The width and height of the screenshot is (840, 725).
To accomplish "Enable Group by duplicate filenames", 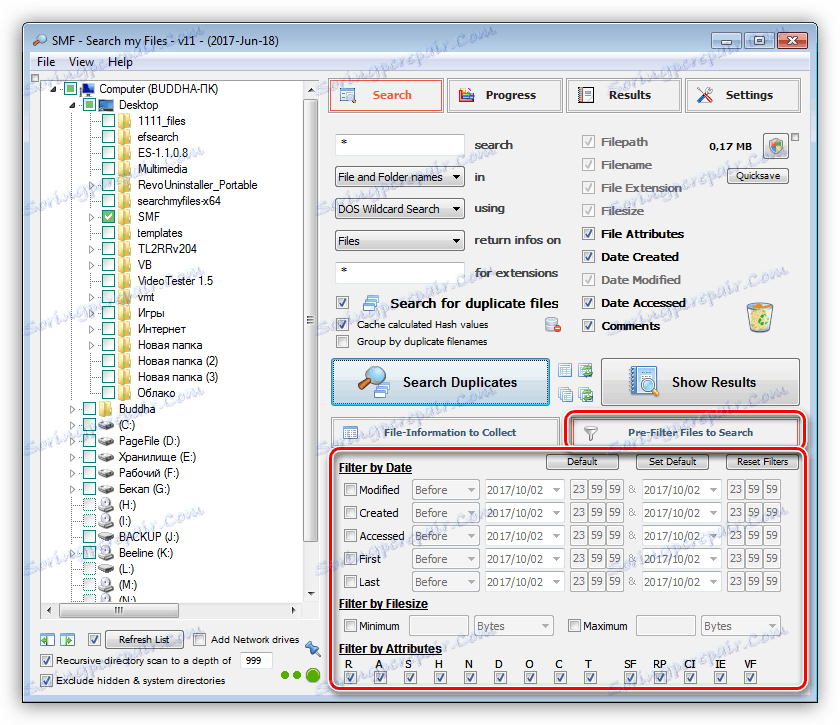I will click(342, 341).
